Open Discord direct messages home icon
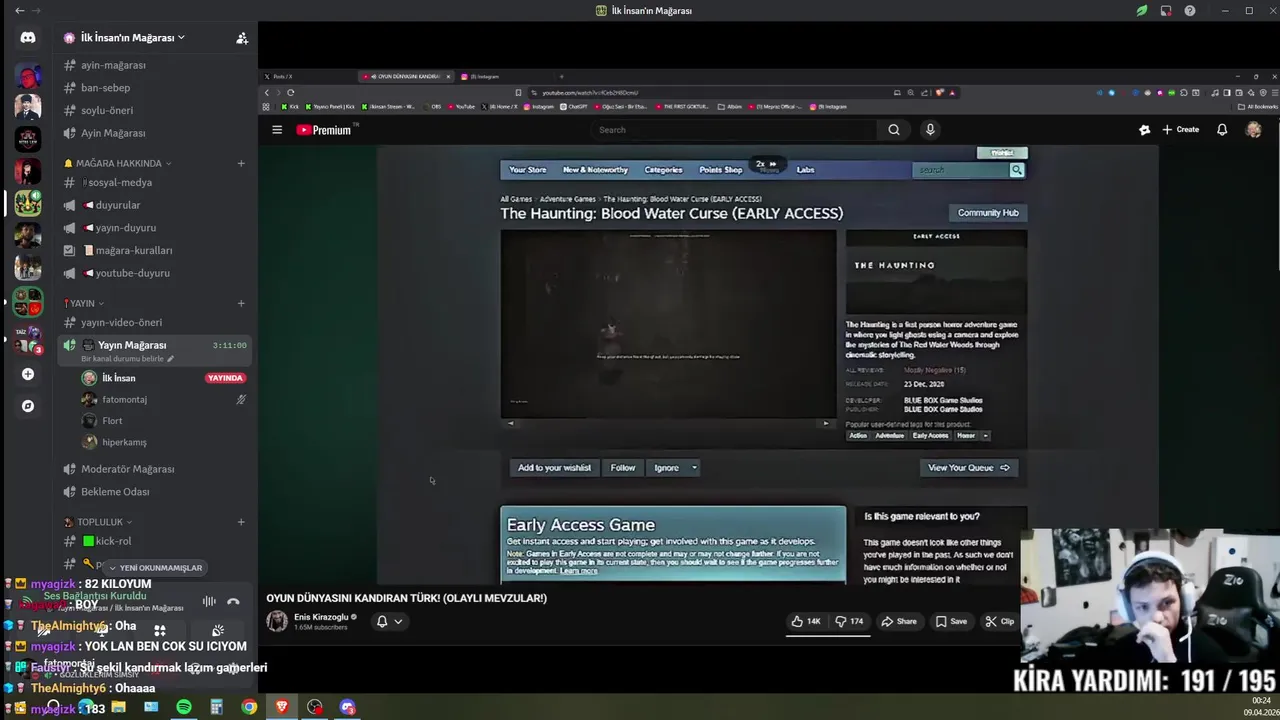The width and height of the screenshot is (1280, 720). click(28, 37)
